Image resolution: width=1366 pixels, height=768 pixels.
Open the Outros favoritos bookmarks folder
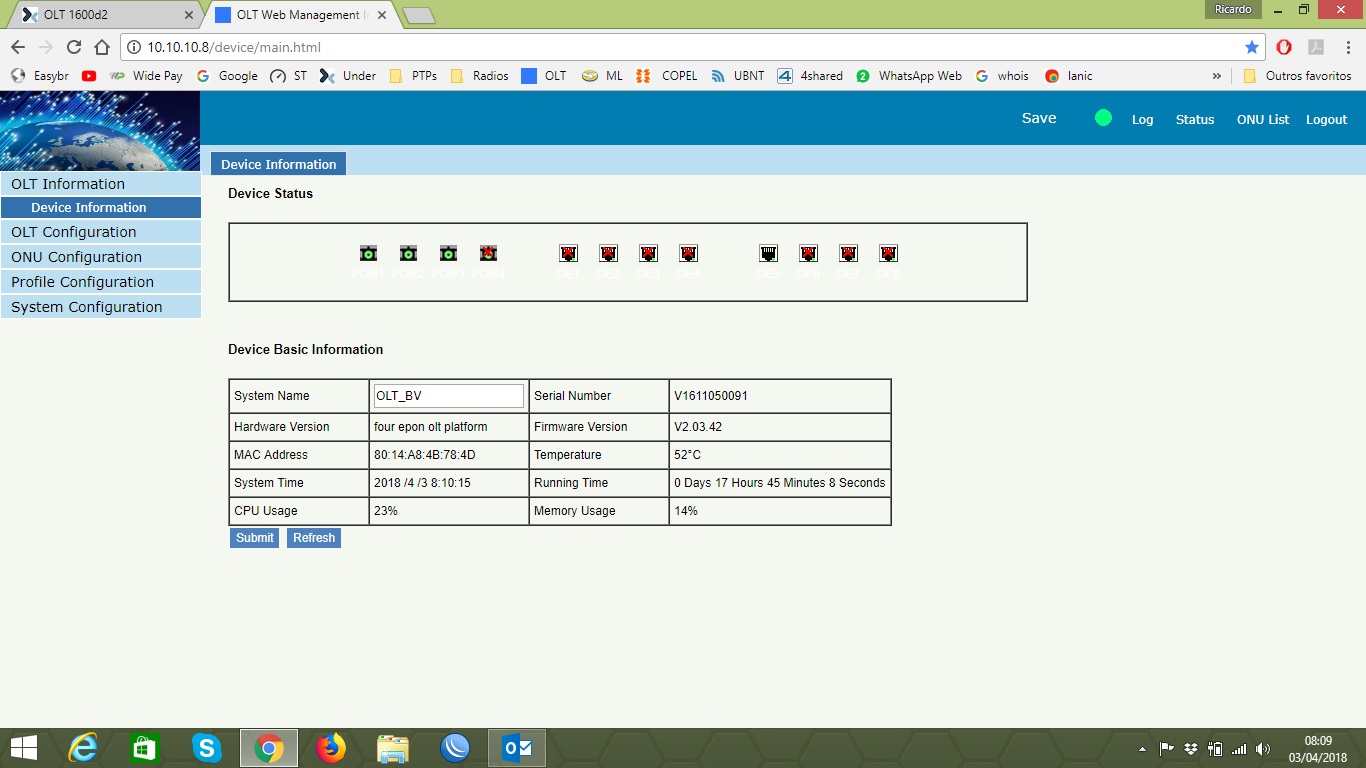click(1297, 76)
